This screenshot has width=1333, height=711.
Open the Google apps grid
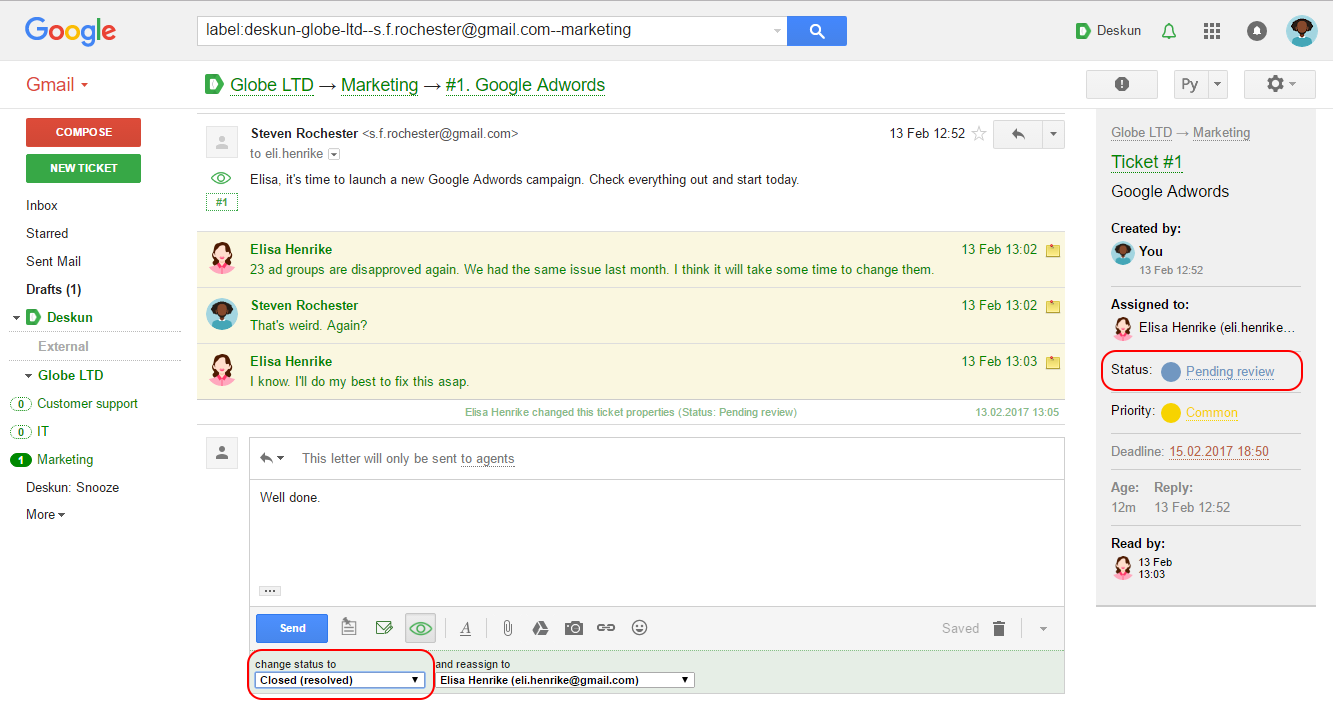(1212, 31)
